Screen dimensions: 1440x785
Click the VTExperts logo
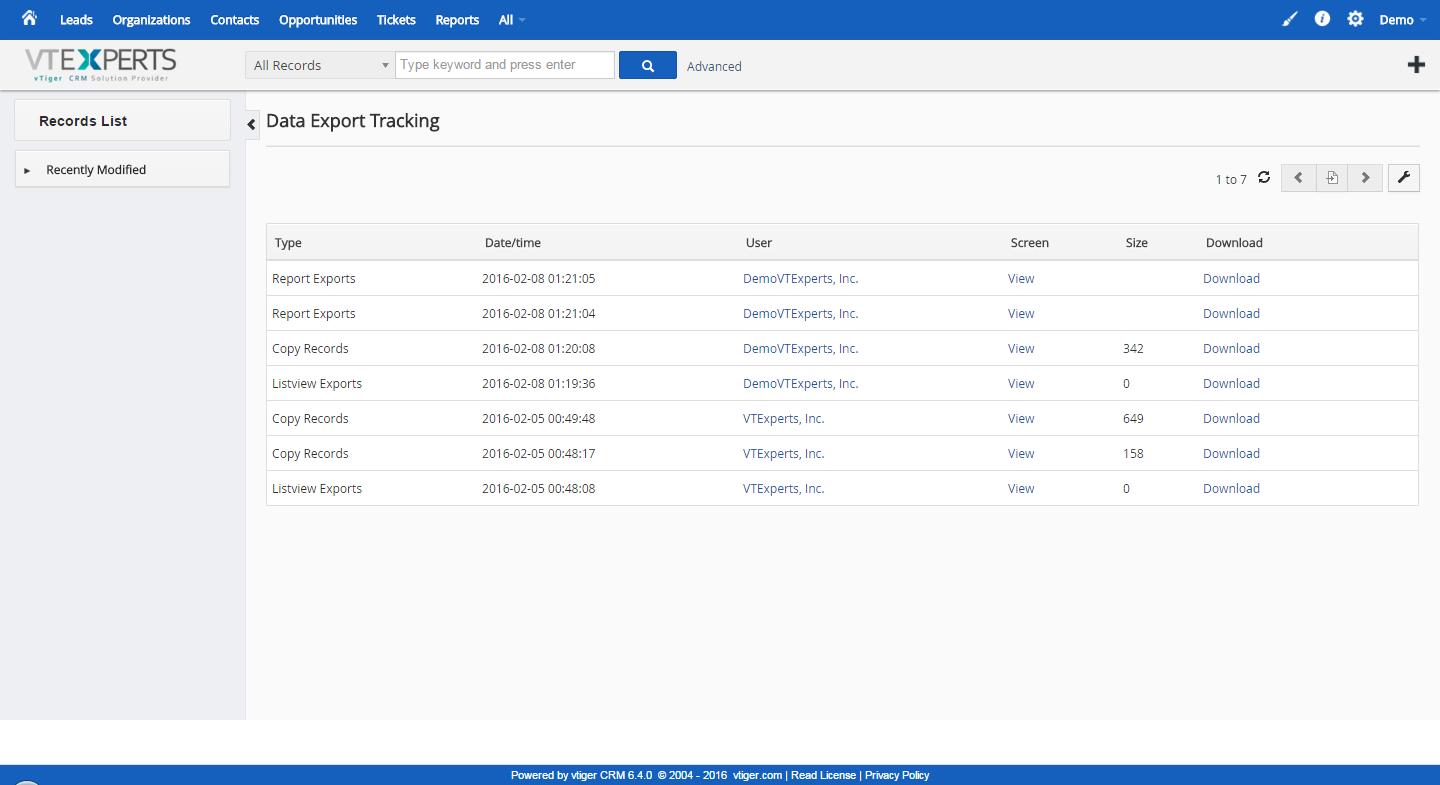tap(100, 65)
